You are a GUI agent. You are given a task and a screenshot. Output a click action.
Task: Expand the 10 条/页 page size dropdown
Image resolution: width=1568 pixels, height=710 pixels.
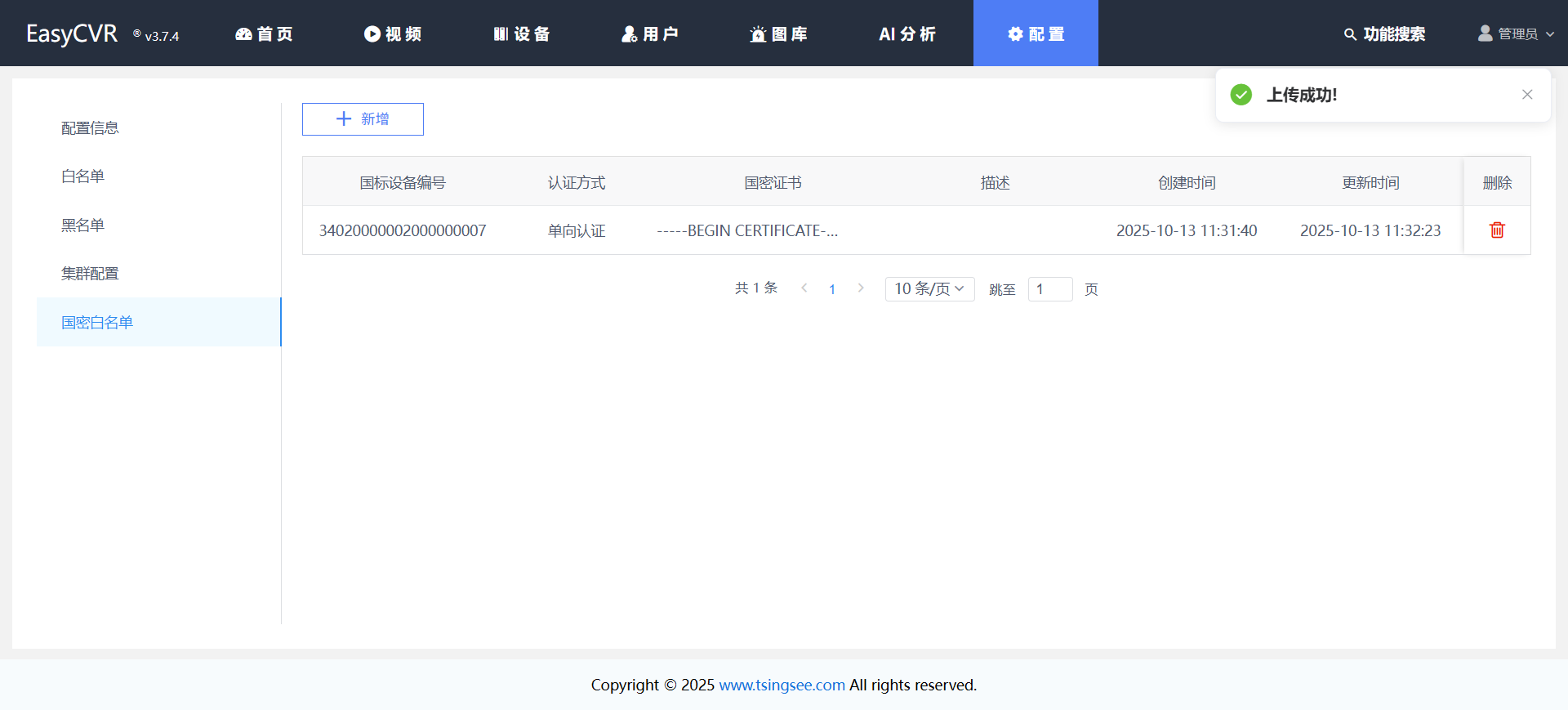click(929, 289)
